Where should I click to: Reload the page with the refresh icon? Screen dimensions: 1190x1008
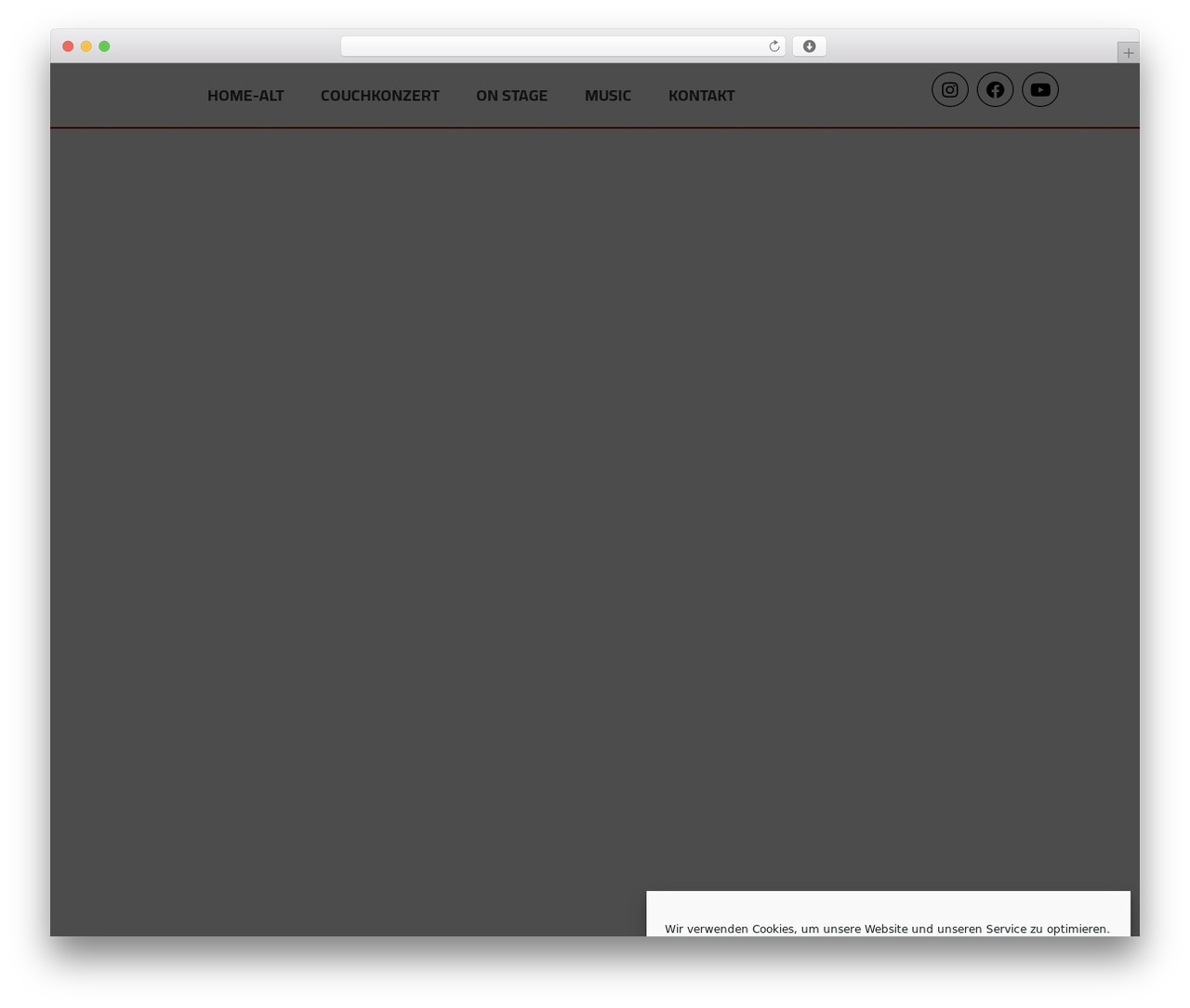[773, 46]
